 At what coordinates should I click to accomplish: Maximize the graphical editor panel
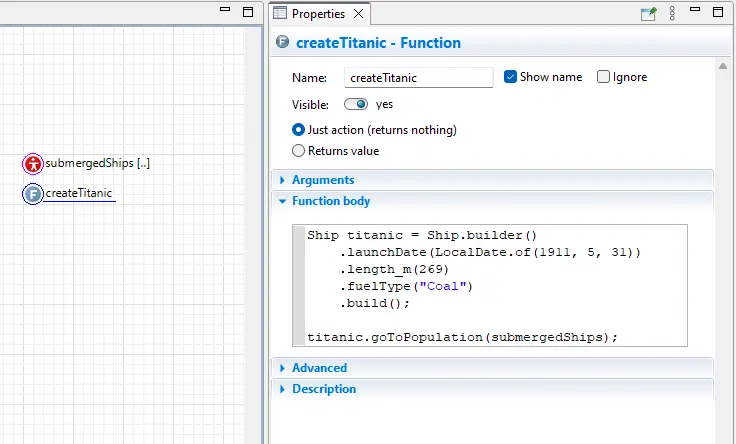pyautogui.click(x=248, y=12)
